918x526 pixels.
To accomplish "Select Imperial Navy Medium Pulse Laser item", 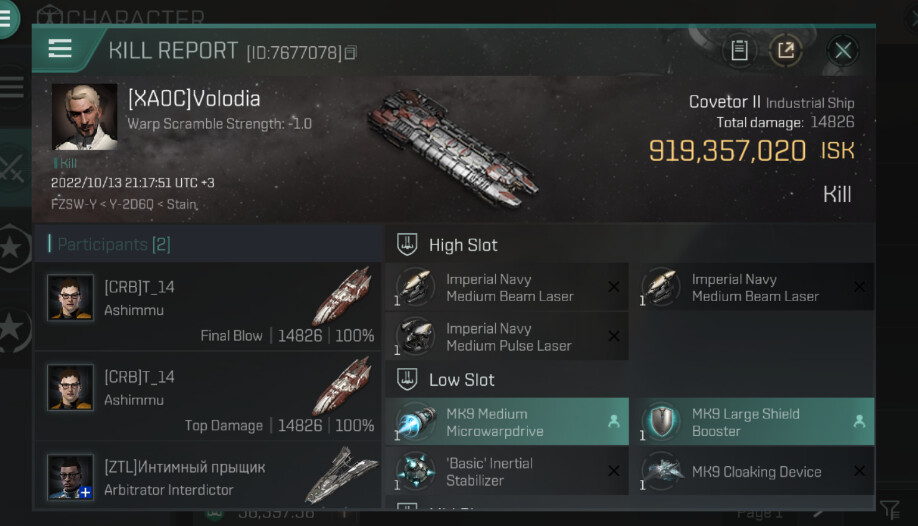I will (507, 336).
